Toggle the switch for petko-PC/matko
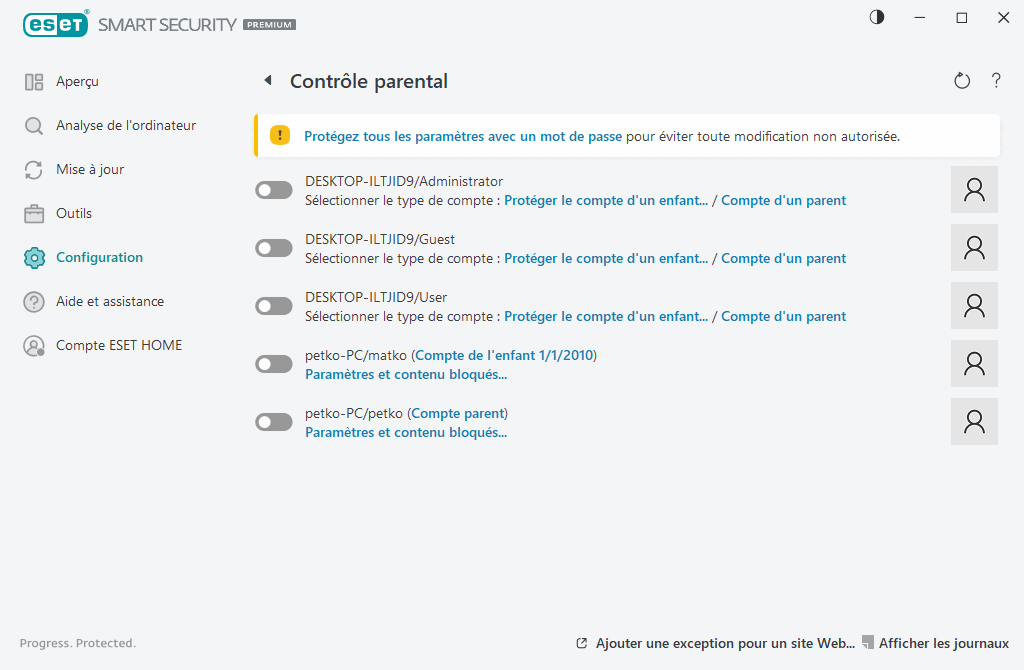The width and height of the screenshot is (1024, 670). point(274,364)
